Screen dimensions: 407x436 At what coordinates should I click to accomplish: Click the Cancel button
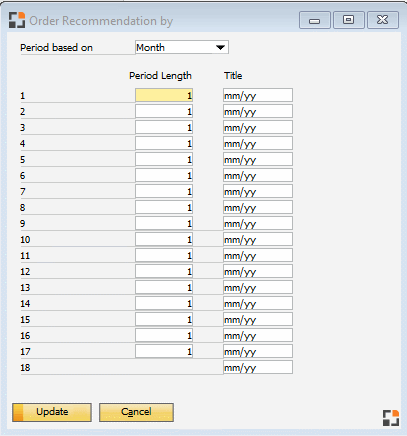click(x=136, y=412)
